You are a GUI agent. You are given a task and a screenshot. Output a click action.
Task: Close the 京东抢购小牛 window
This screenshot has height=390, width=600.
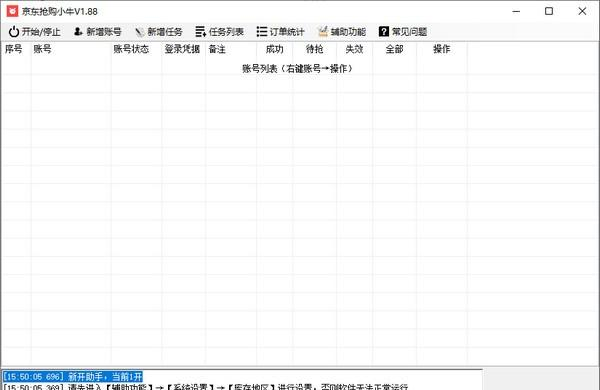pos(582,11)
